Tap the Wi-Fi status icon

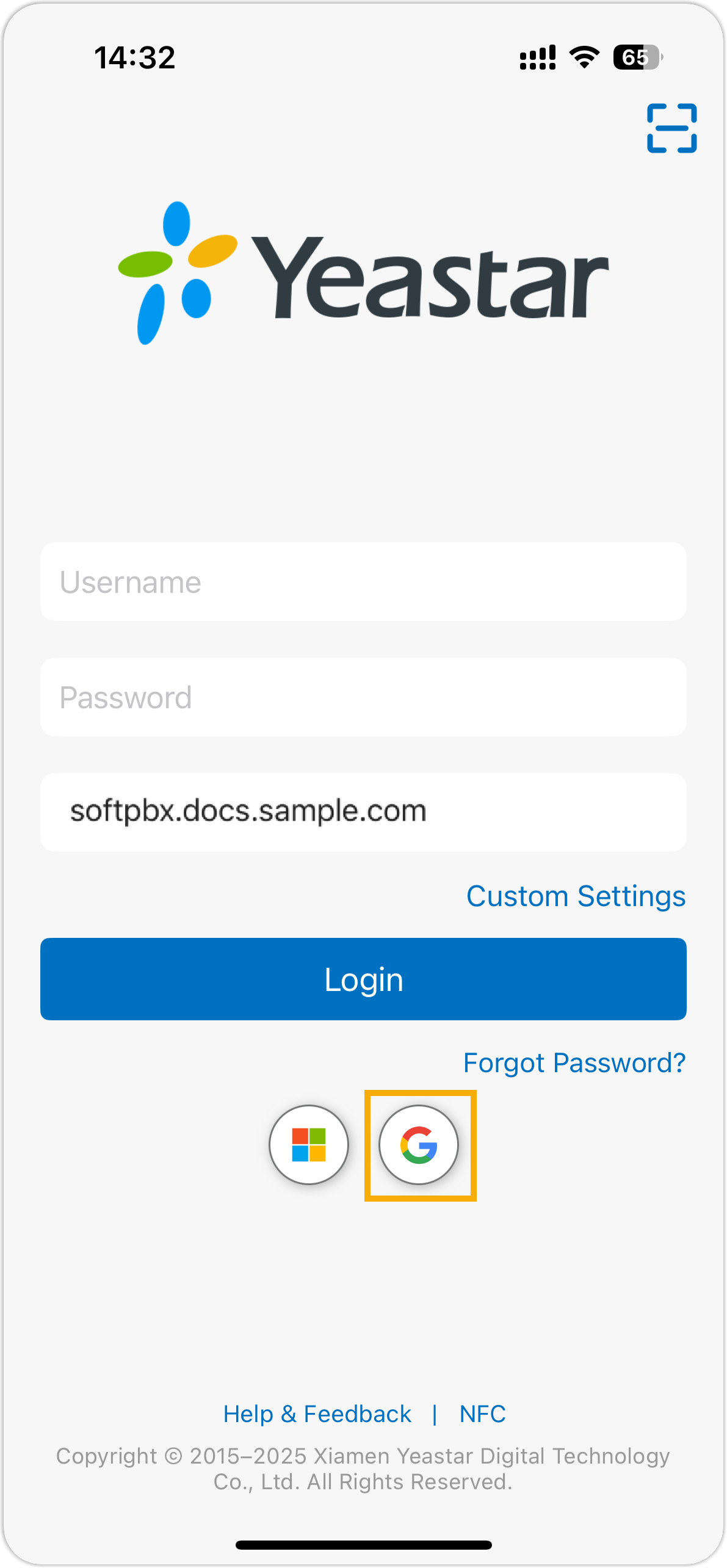coord(584,57)
